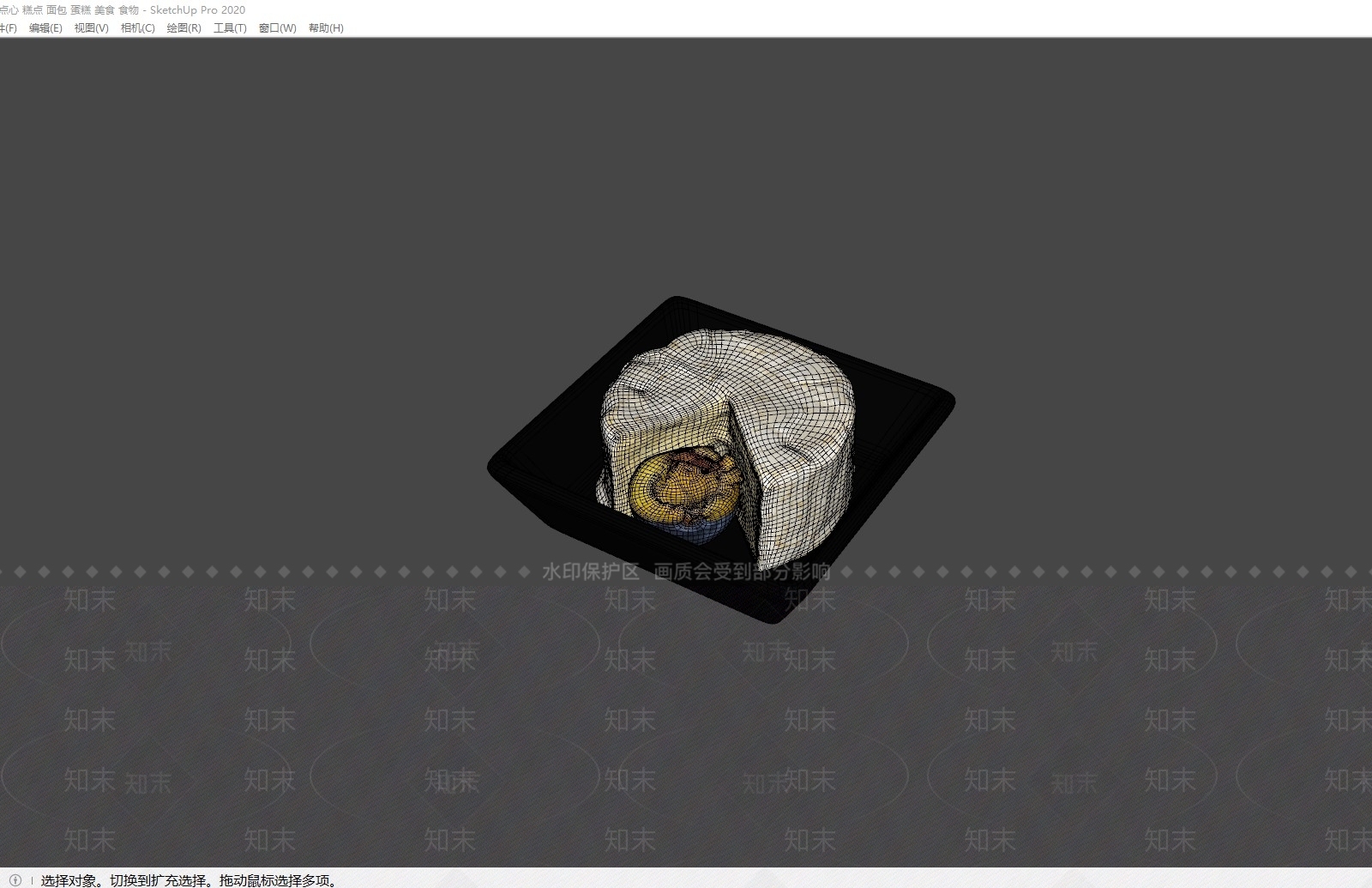Open the 视图(V) View menu

click(91, 27)
